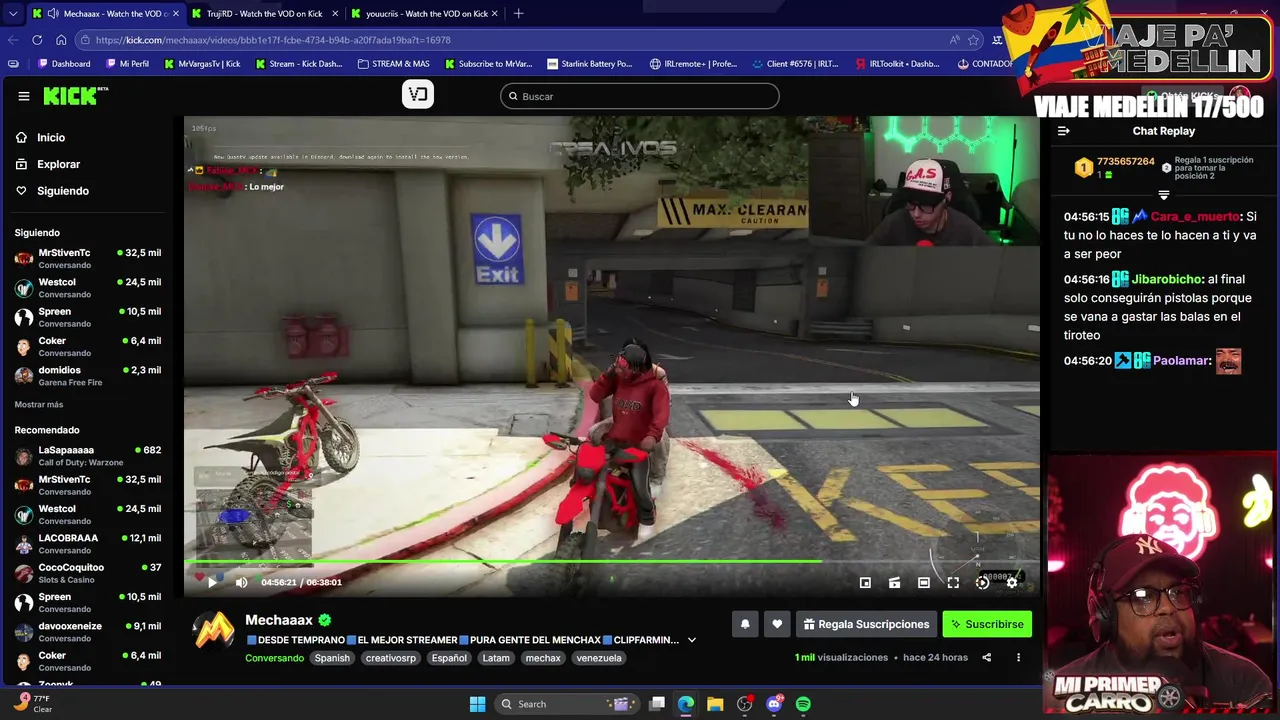
Task: Collapse the Chat Replay panel
Action: (x=1063, y=131)
